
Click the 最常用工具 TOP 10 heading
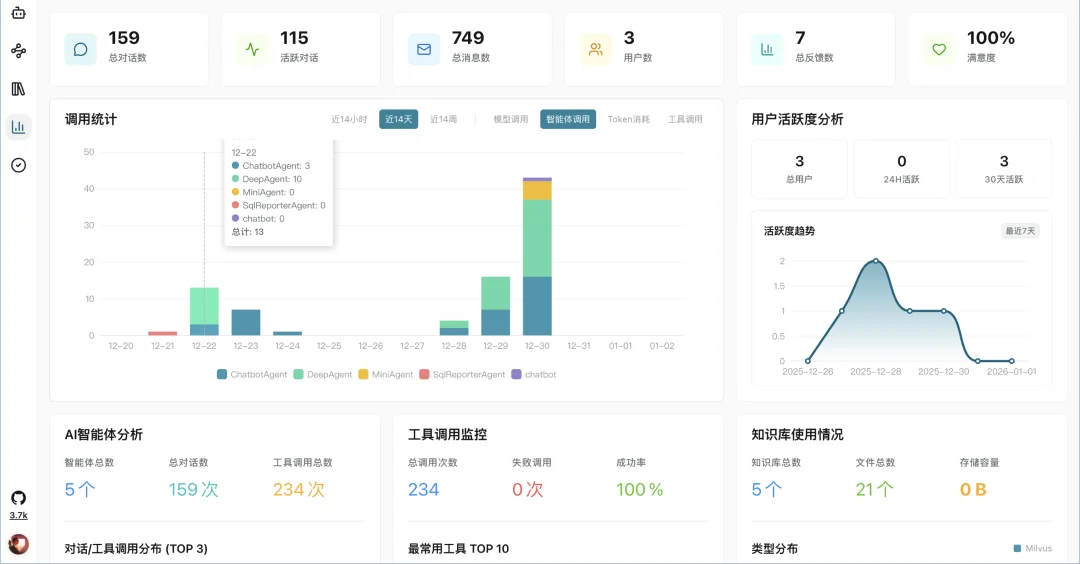point(459,549)
